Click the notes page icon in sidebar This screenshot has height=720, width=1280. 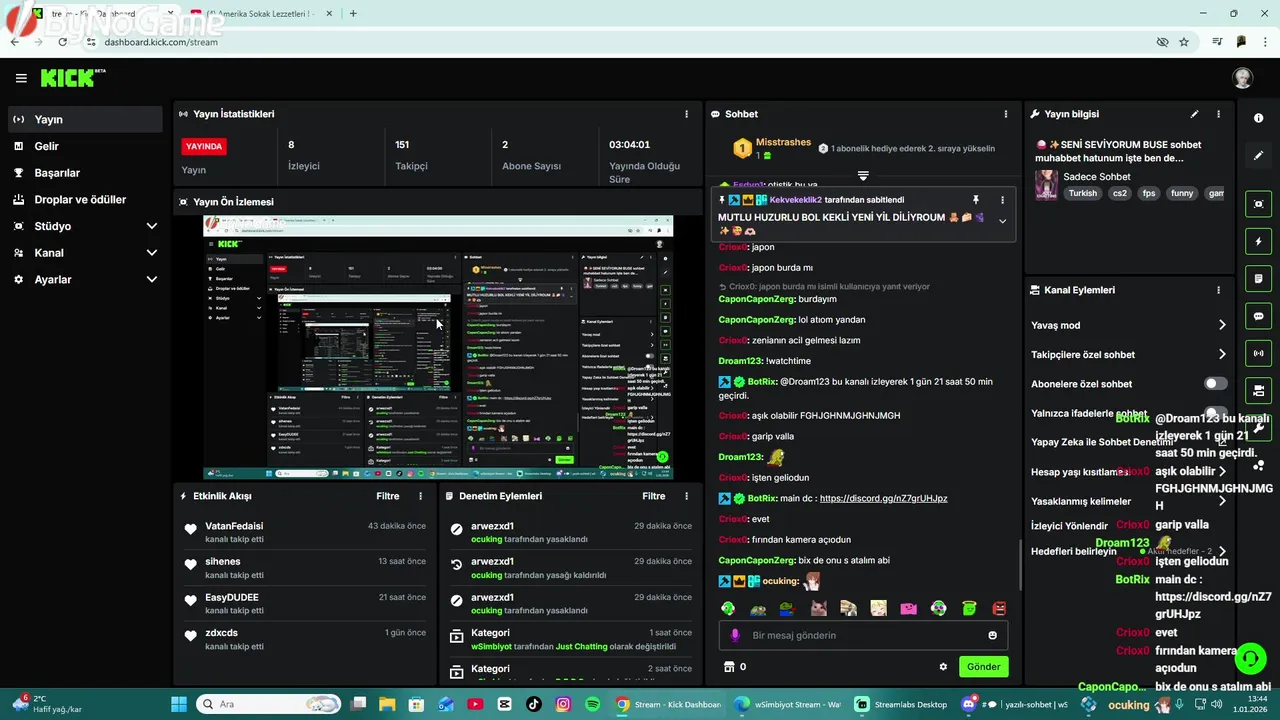(1258, 278)
